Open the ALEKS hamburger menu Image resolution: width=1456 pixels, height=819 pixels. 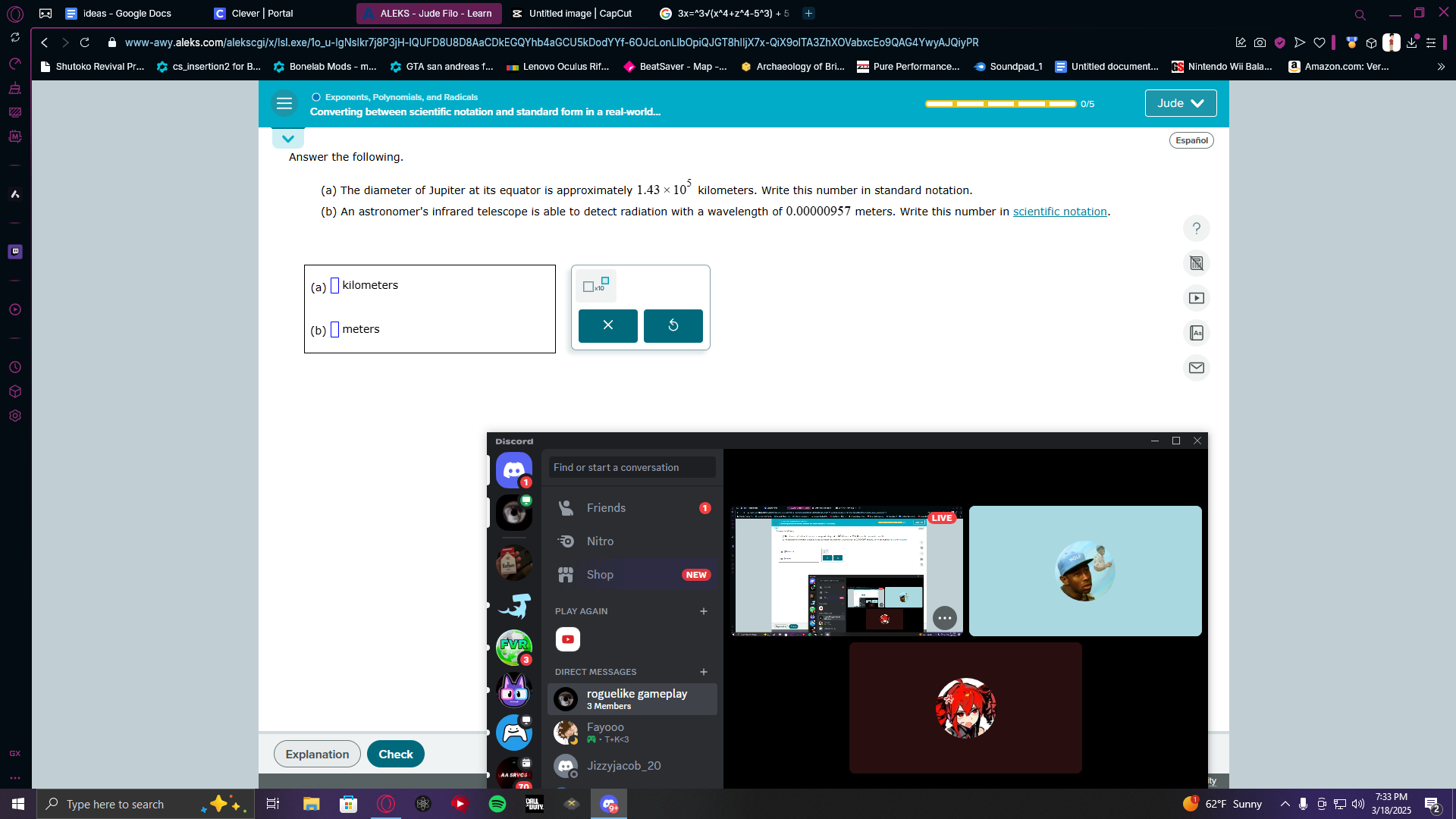[284, 104]
